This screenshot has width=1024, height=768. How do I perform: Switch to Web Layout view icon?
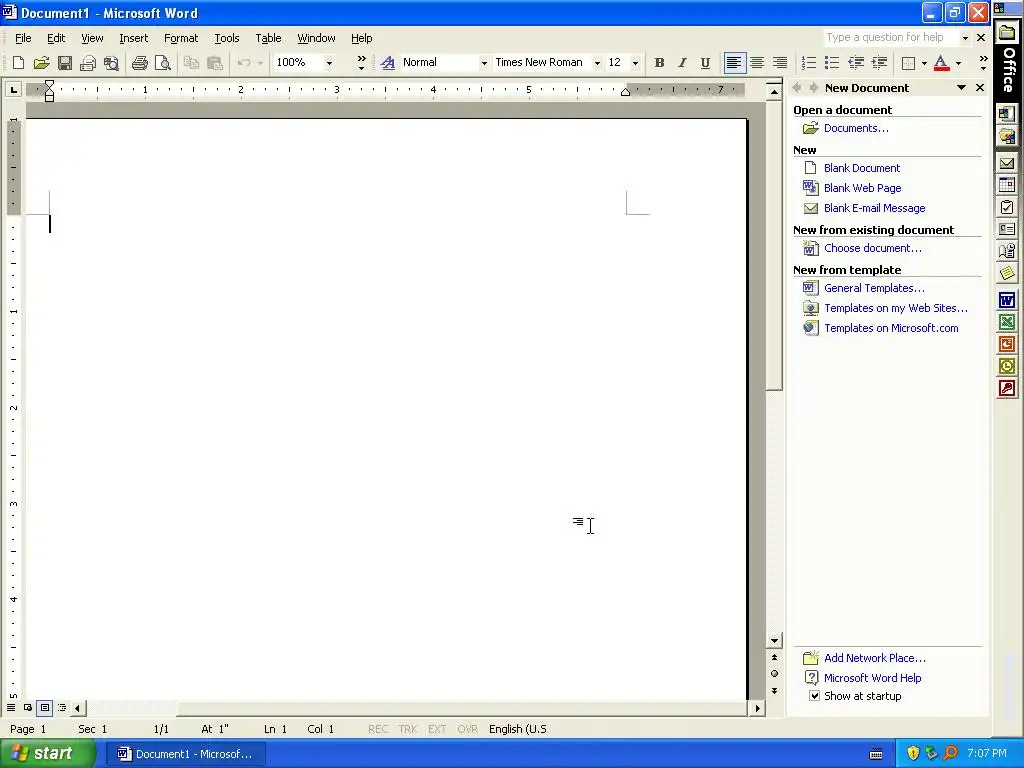click(x=28, y=707)
